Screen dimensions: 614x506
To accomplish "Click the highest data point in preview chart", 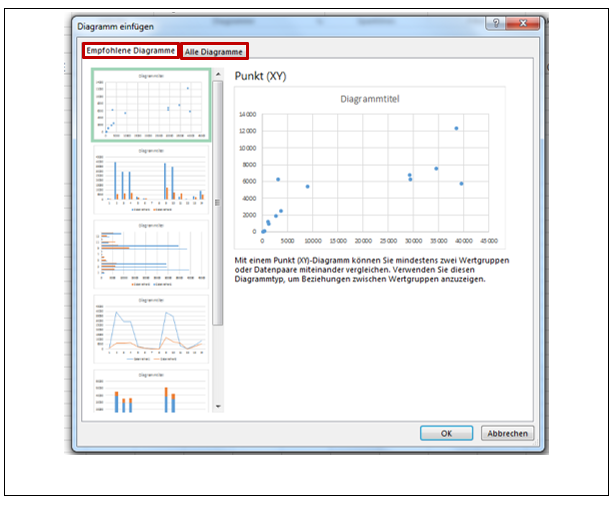I will coord(456,128).
